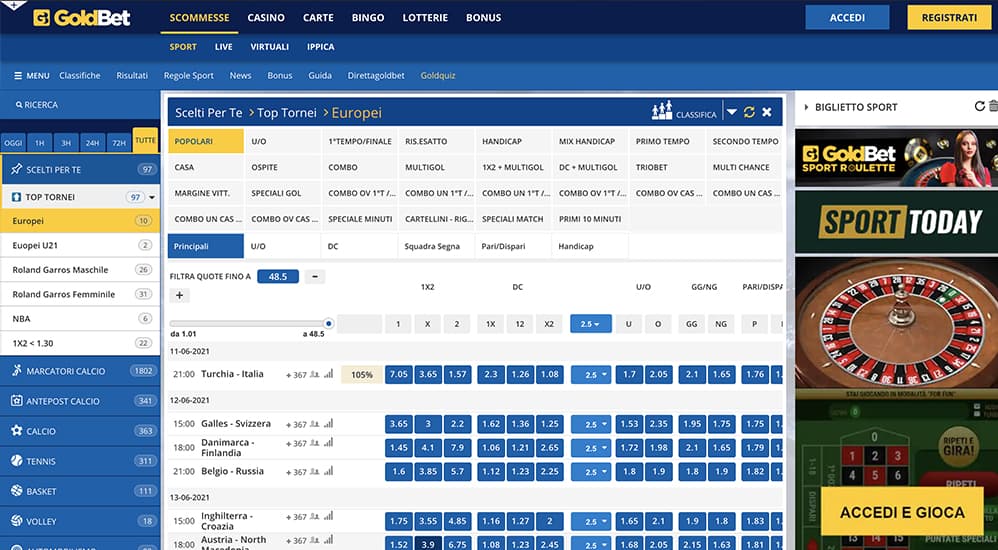Collapse the Top Tornei list arrow
Image resolution: width=998 pixels, height=550 pixels.
pos(152,197)
